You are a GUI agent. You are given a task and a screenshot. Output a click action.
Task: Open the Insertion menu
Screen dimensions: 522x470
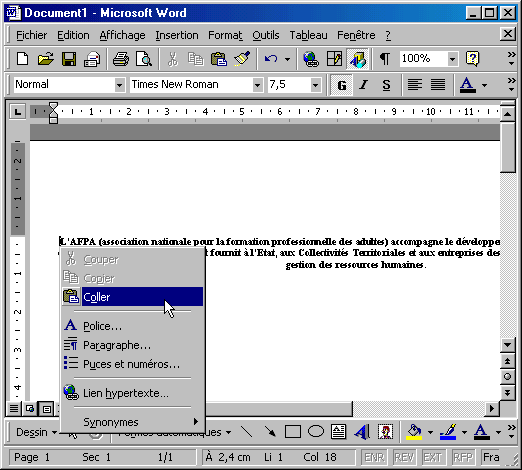(177, 35)
